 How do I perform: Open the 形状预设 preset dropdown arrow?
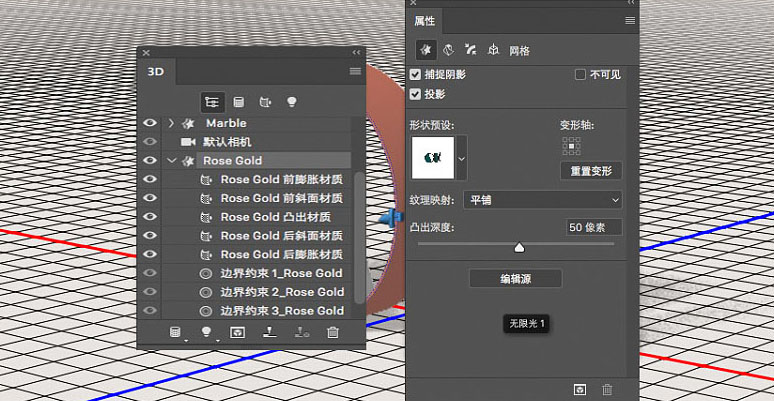[x=462, y=158]
